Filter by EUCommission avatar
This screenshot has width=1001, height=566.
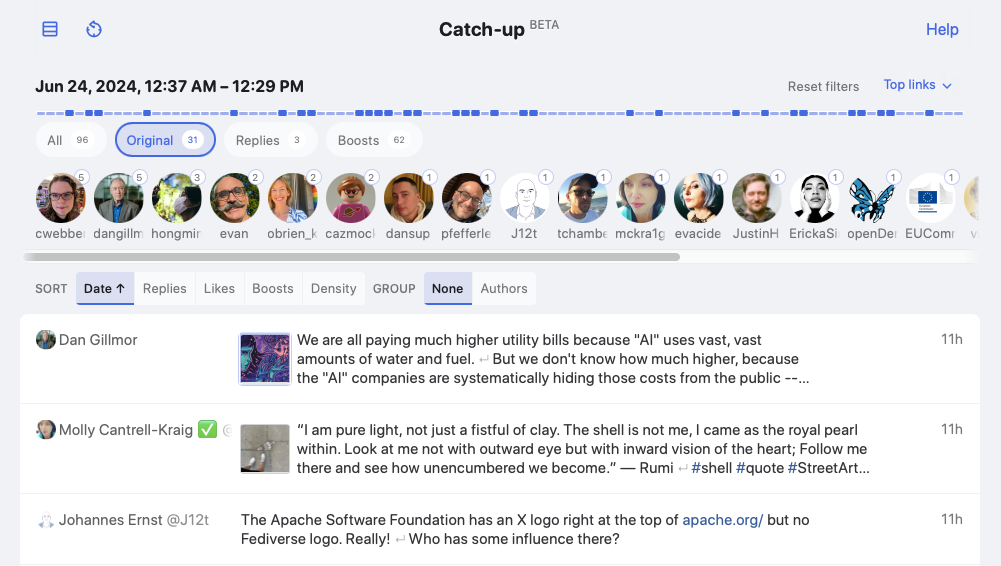pyautogui.click(x=931, y=198)
